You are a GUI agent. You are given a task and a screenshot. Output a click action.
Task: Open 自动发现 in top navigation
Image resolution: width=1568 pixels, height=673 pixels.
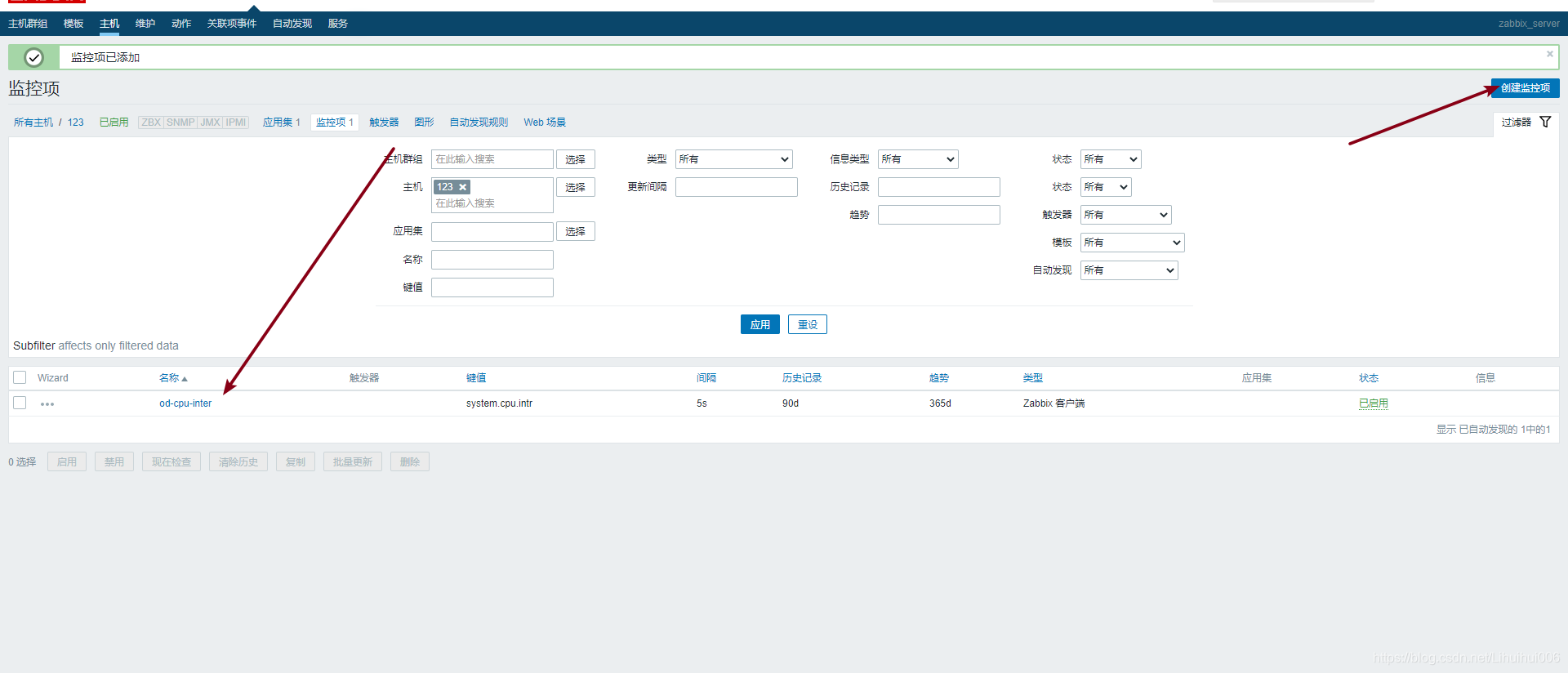click(x=292, y=24)
